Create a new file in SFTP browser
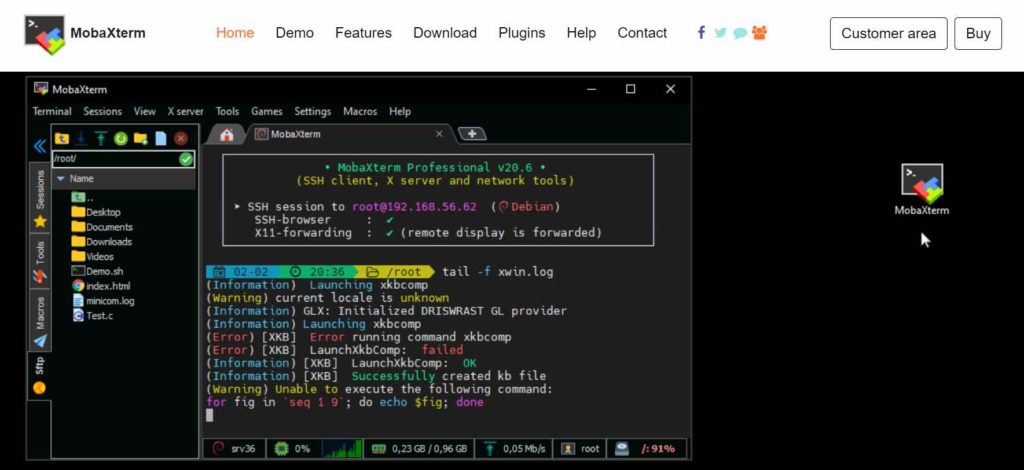Viewport: 1024px width, 470px height. (161, 138)
